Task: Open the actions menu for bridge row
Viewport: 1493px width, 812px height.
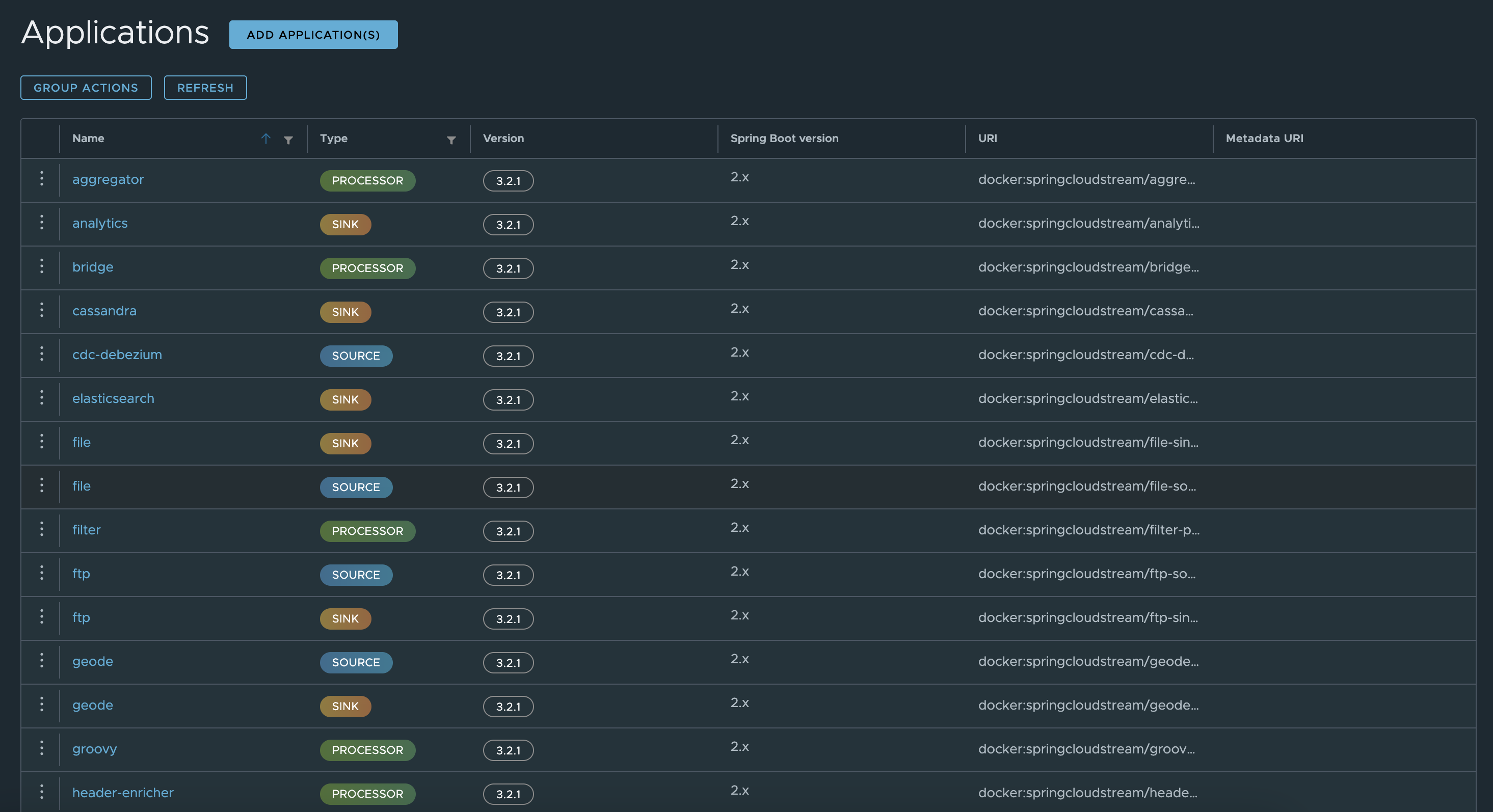Action: (42, 266)
